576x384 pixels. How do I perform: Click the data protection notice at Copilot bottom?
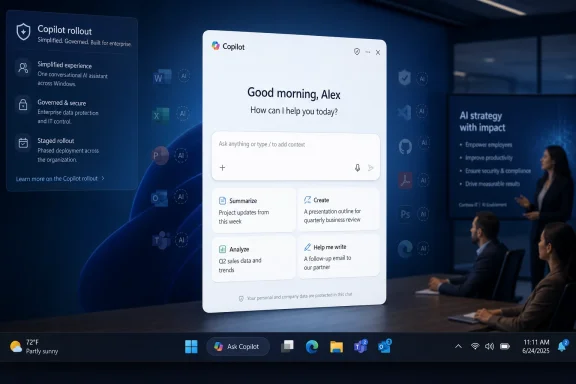[x=296, y=297]
